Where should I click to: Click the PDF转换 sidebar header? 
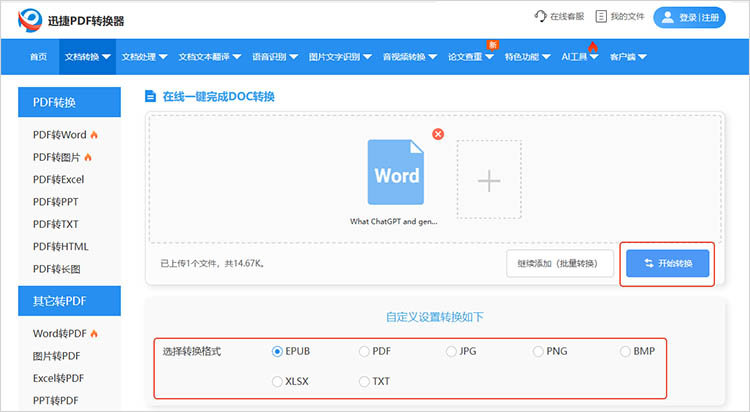(69, 102)
